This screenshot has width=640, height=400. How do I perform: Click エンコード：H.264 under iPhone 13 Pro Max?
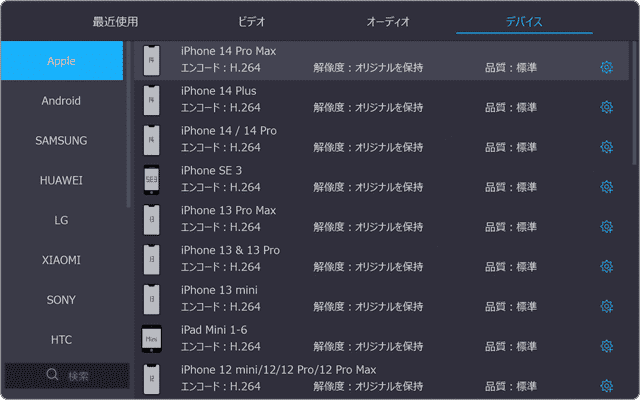coord(220,227)
